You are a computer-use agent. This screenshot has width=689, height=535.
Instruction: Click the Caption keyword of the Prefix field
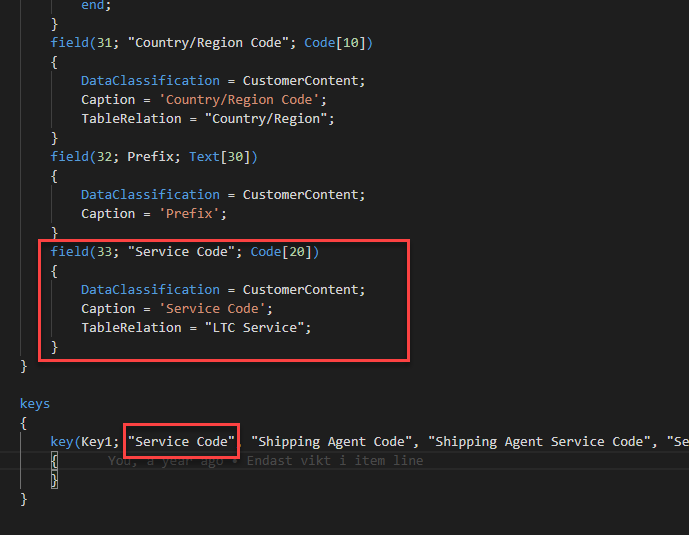108,213
